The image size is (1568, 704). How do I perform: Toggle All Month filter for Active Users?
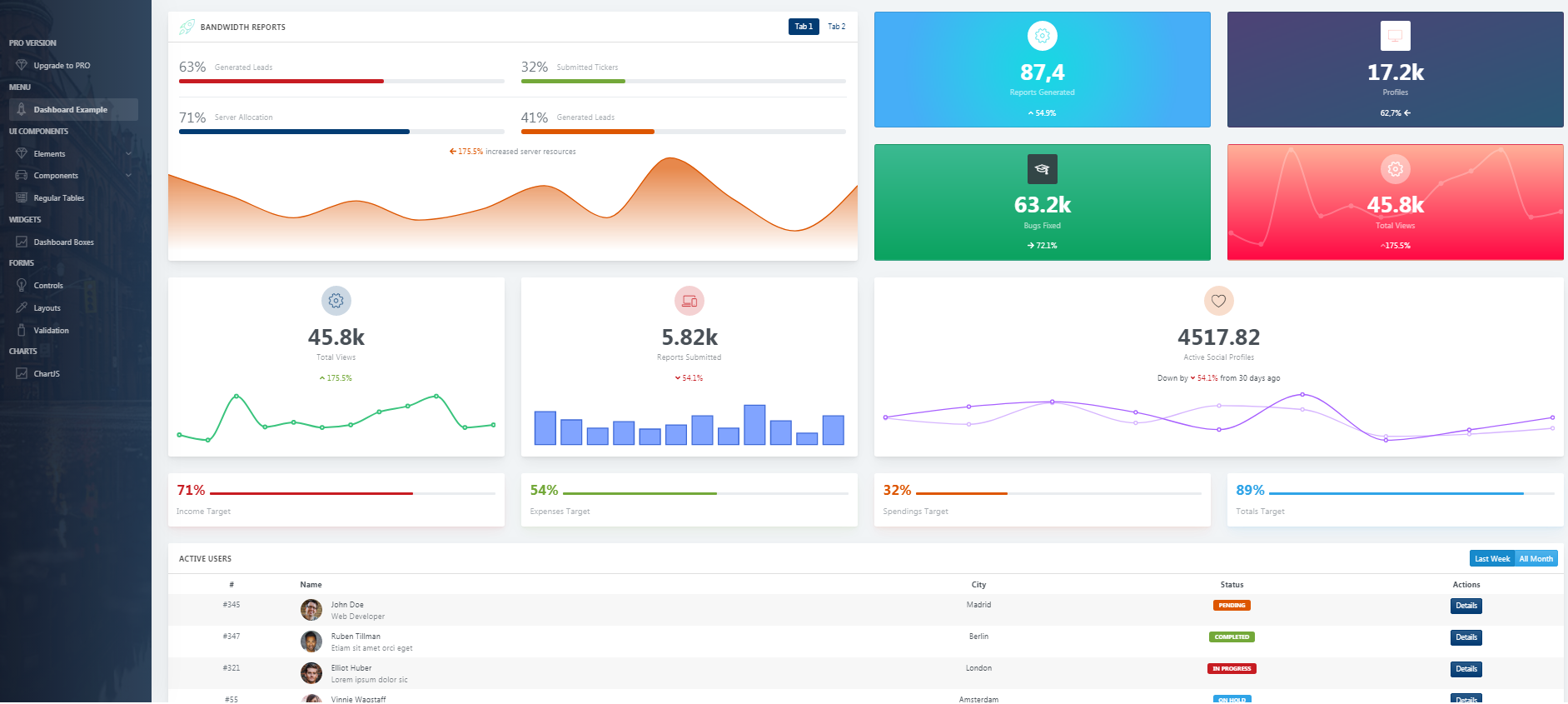(1536, 559)
